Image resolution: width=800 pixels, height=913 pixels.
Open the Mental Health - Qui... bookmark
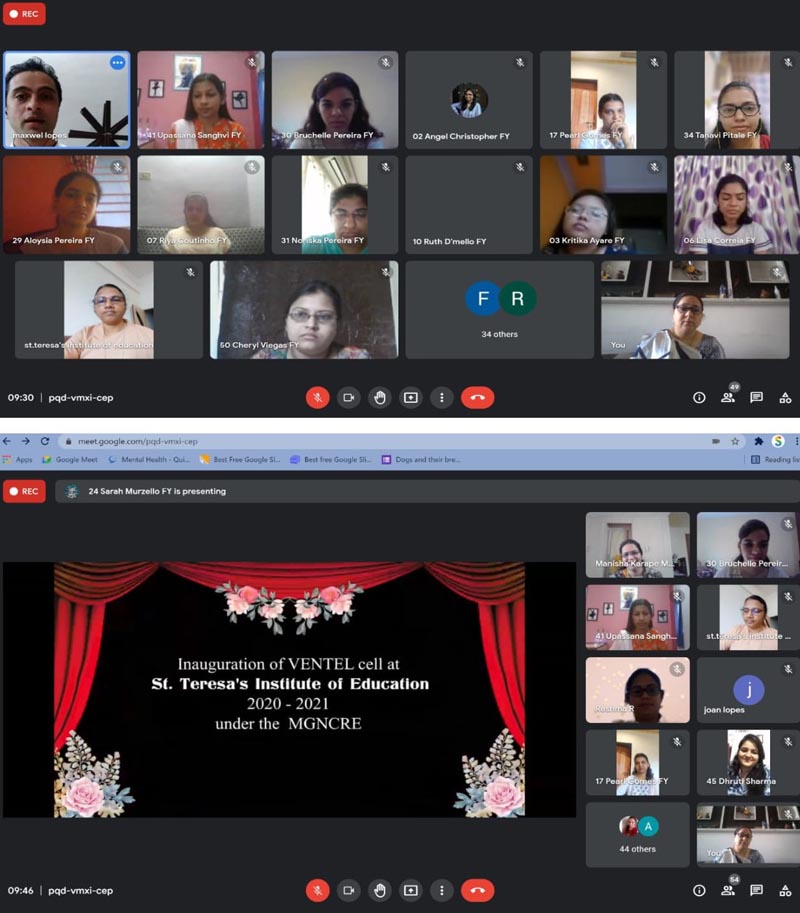pyautogui.click(x=150, y=459)
